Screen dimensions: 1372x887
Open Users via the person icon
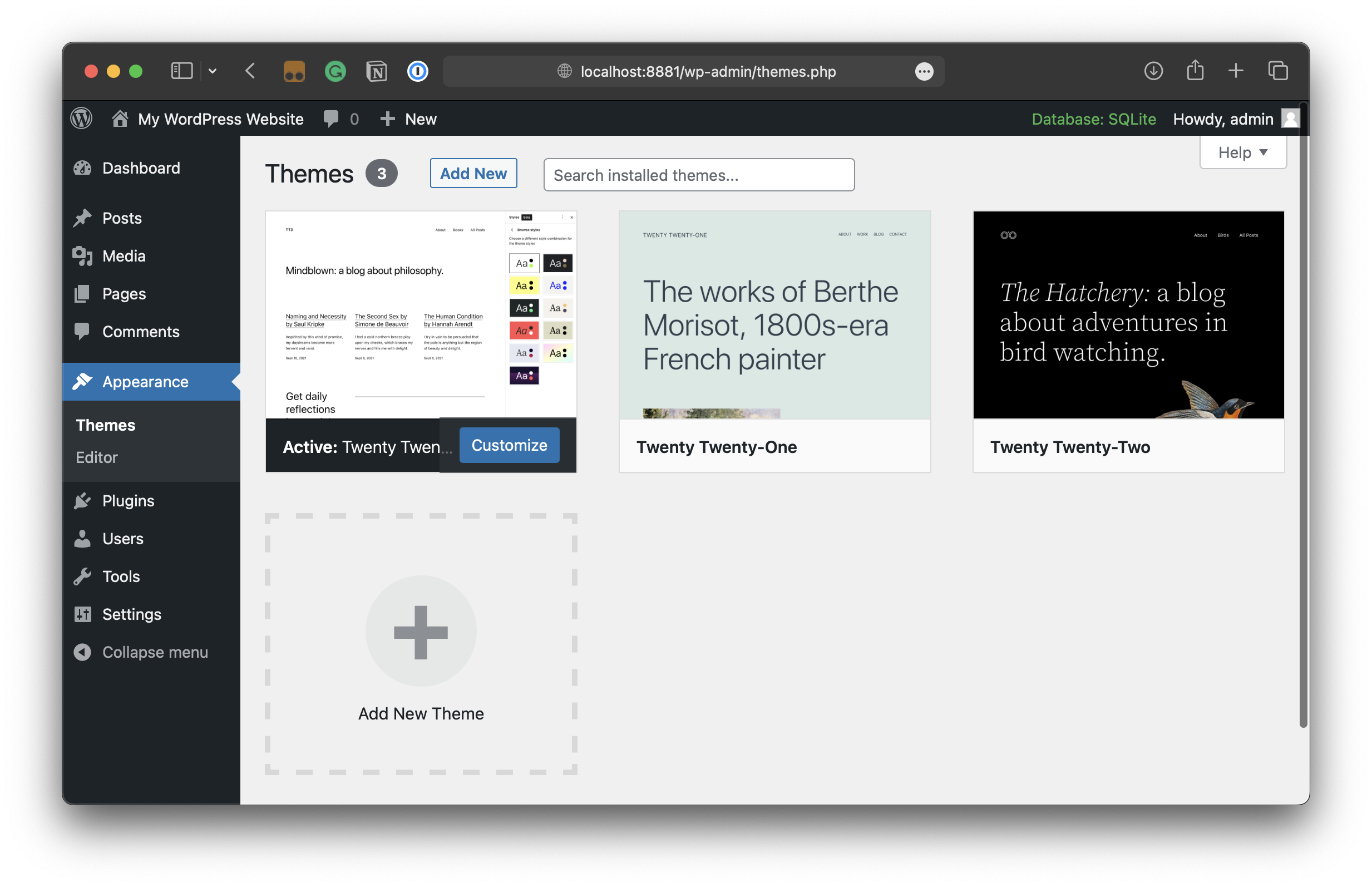point(82,539)
